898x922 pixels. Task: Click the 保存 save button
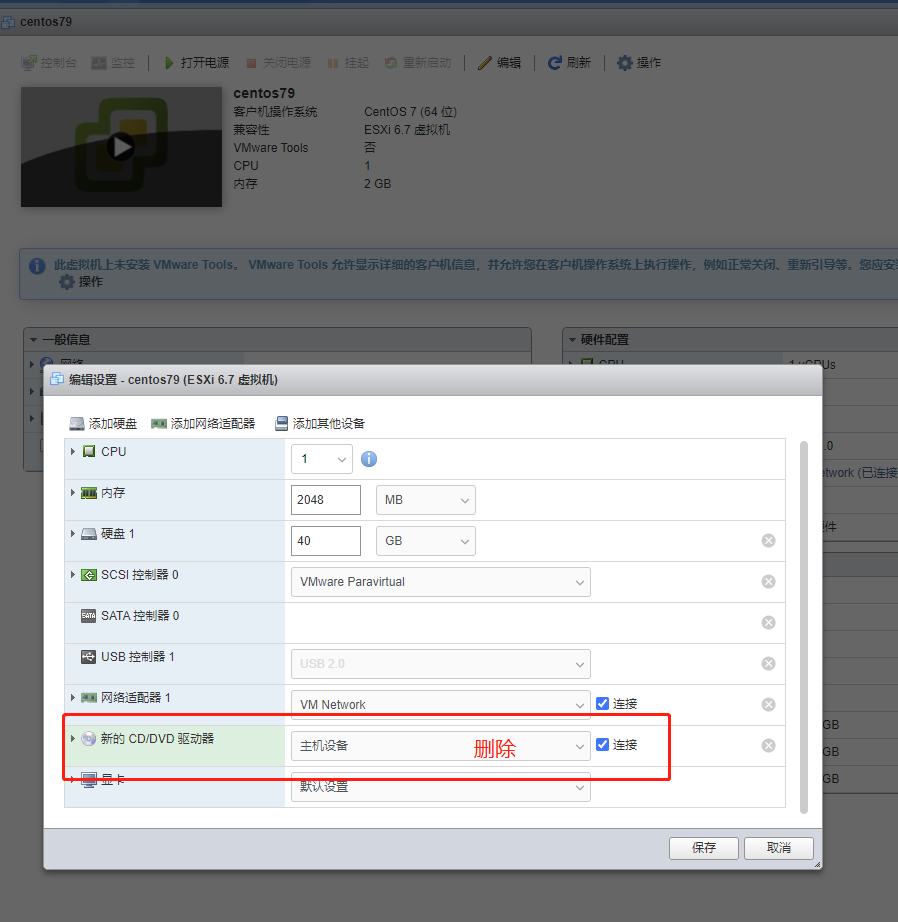point(703,847)
